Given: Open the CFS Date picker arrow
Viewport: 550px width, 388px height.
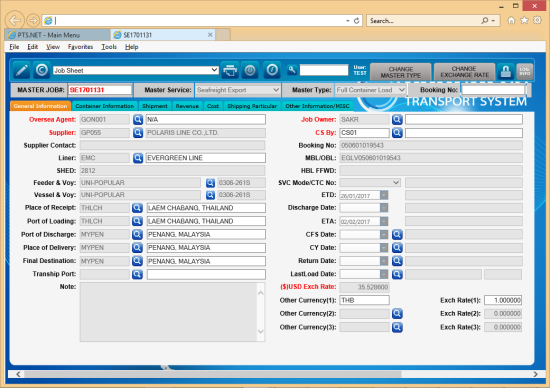Looking at the screenshot, I should [384, 234].
